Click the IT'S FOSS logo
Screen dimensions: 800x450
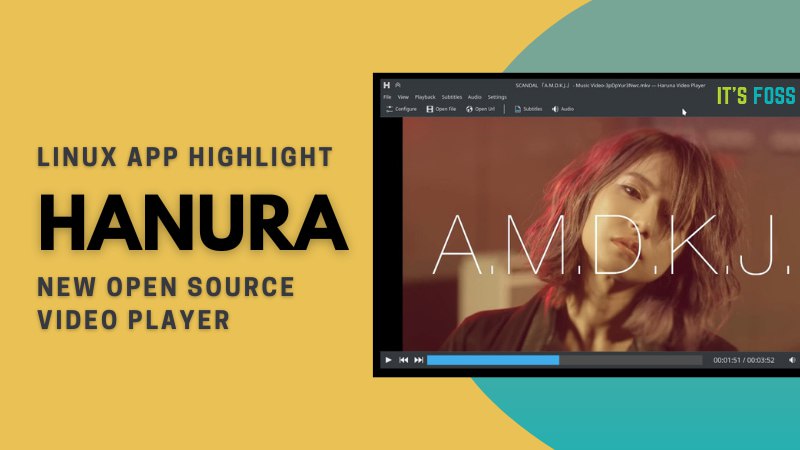756,95
